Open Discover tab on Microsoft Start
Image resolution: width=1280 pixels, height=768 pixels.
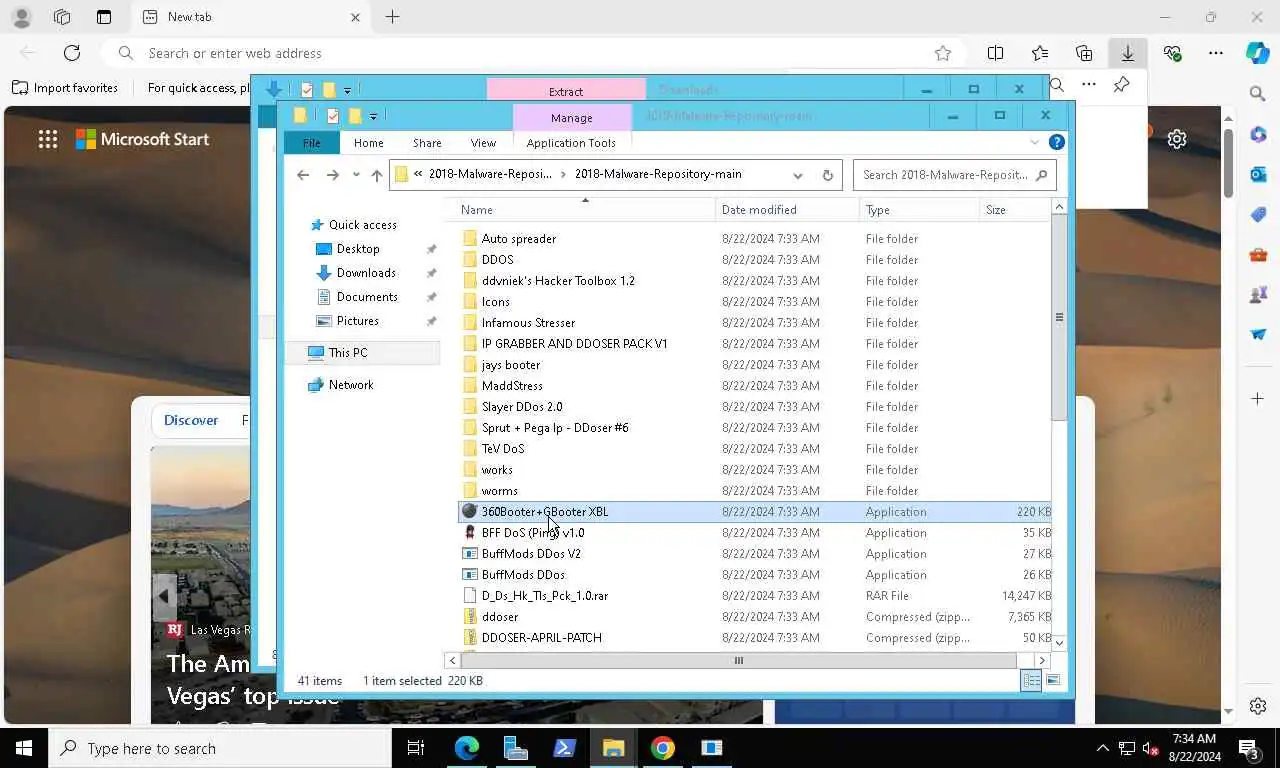[x=191, y=420]
